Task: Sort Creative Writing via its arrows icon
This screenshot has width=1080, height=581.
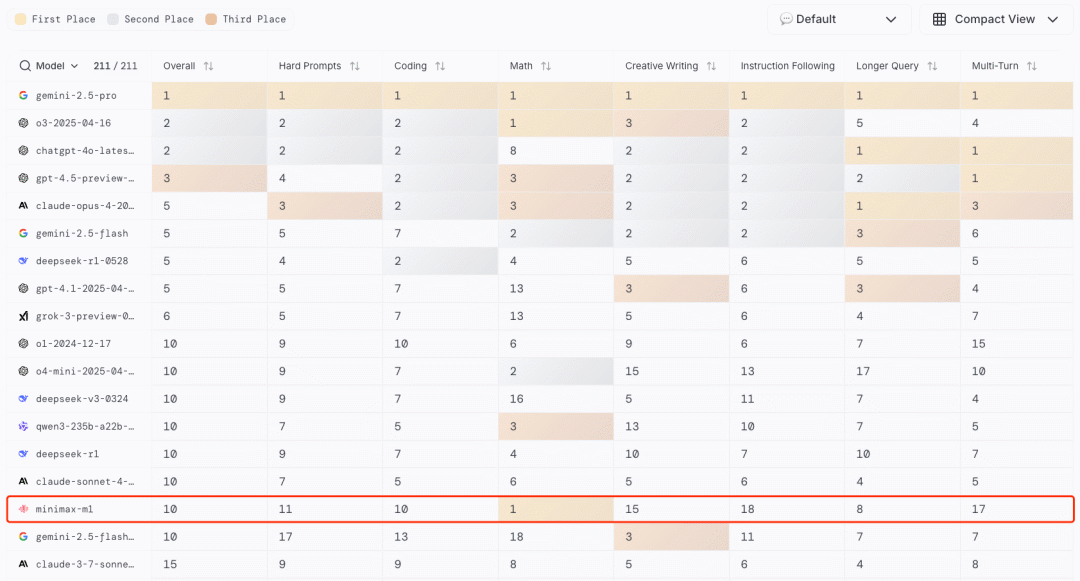Action: pyautogui.click(x=712, y=66)
